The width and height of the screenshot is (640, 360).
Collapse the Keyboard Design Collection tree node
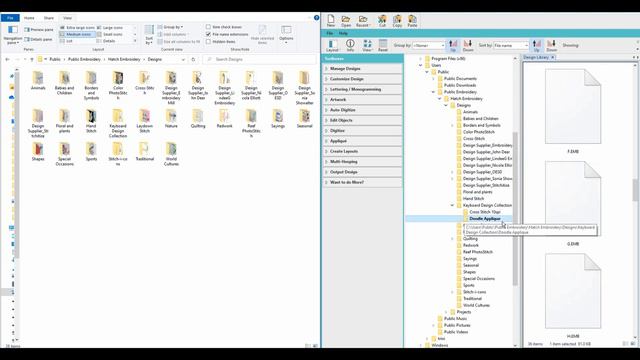(452, 205)
